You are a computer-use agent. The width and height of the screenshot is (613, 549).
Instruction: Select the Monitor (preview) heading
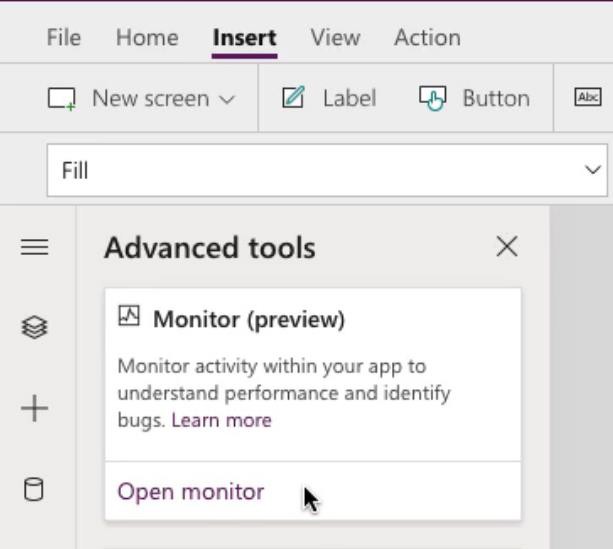pyautogui.click(x=249, y=319)
